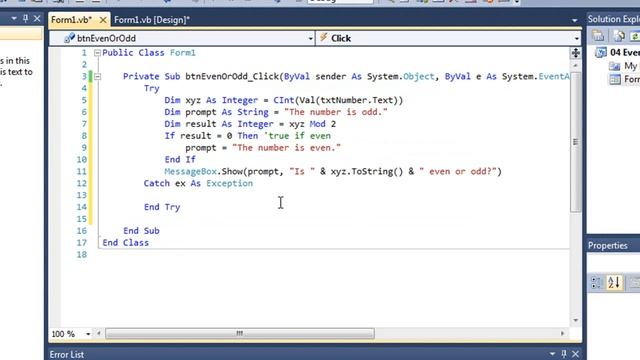
Task: Open the active documents list arrow beside the tabs
Action: tap(575, 20)
